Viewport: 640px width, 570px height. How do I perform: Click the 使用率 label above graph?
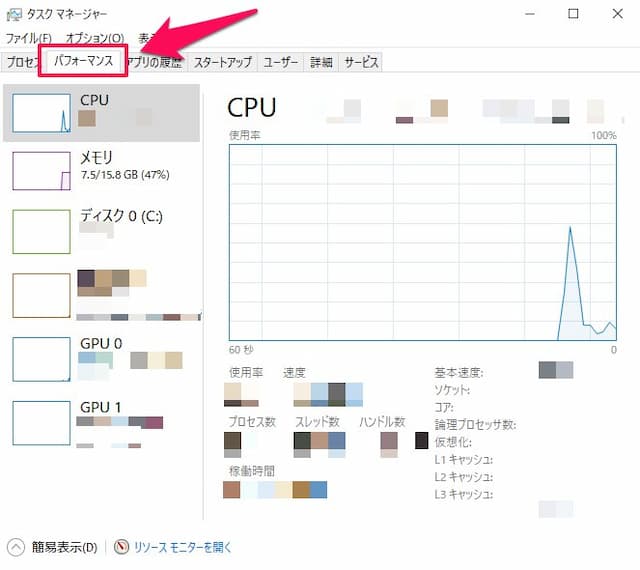point(244,135)
